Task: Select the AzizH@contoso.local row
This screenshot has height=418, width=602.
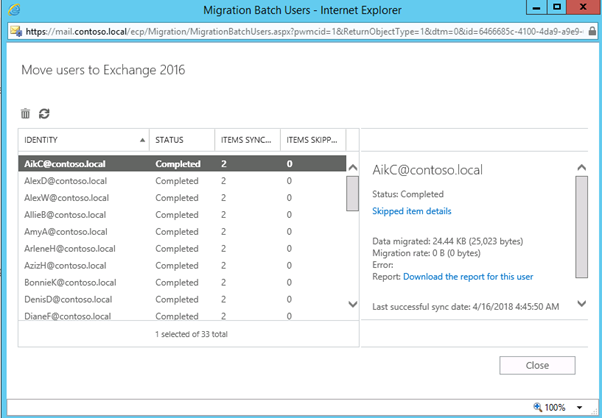Action: 182,265
